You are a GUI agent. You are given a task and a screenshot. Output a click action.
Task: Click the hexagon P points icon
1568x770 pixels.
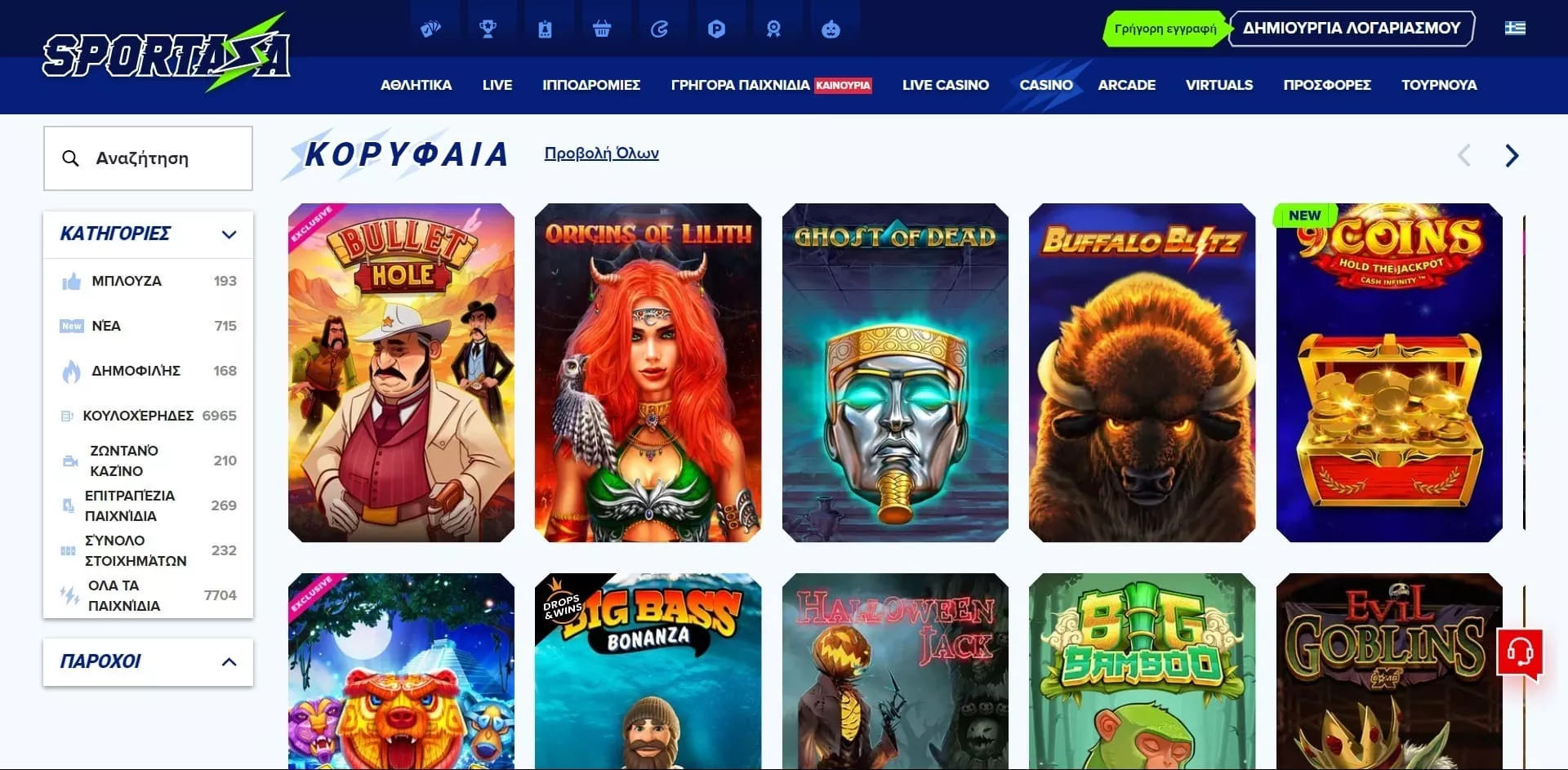click(716, 29)
